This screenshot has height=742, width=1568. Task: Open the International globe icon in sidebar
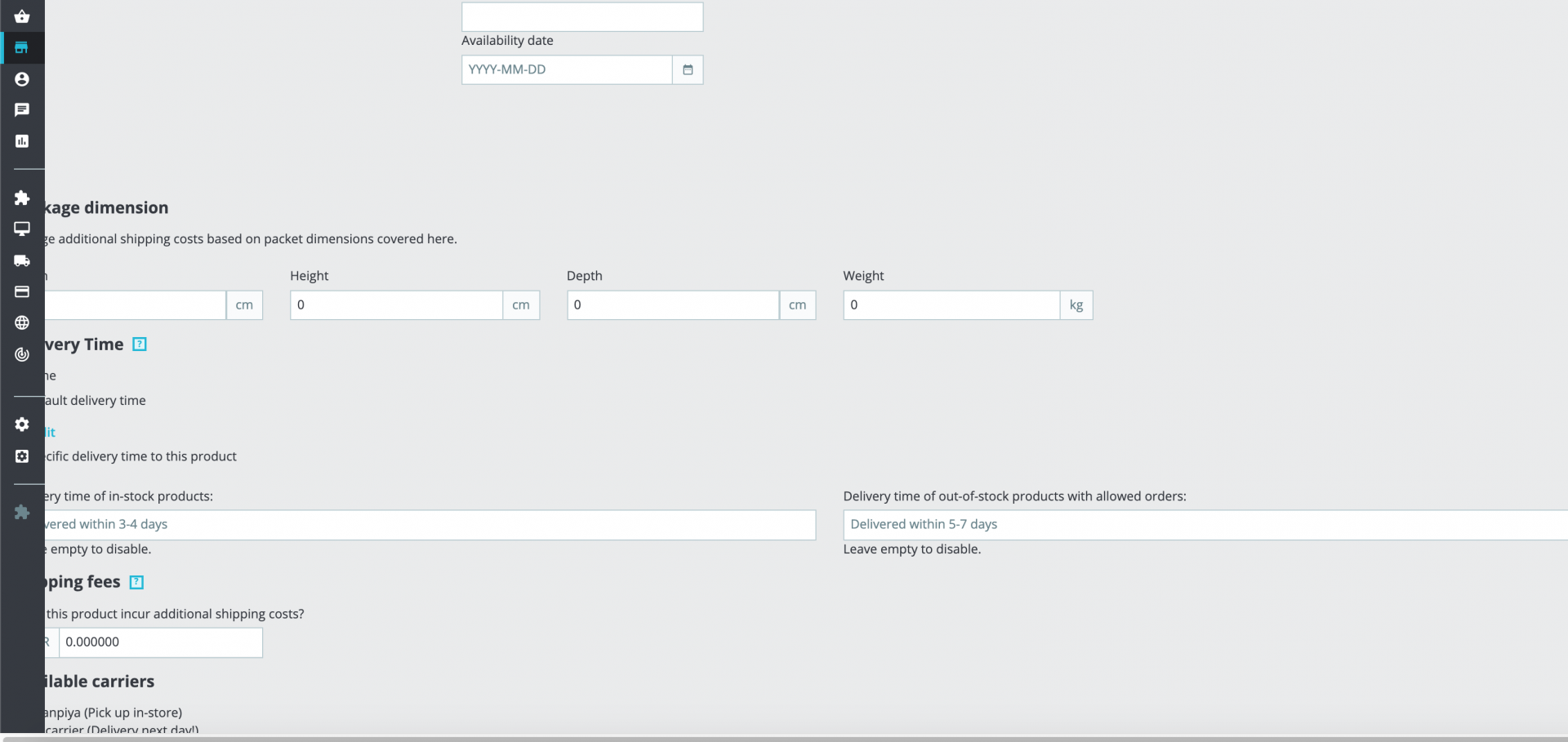pyautogui.click(x=22, y=322)
